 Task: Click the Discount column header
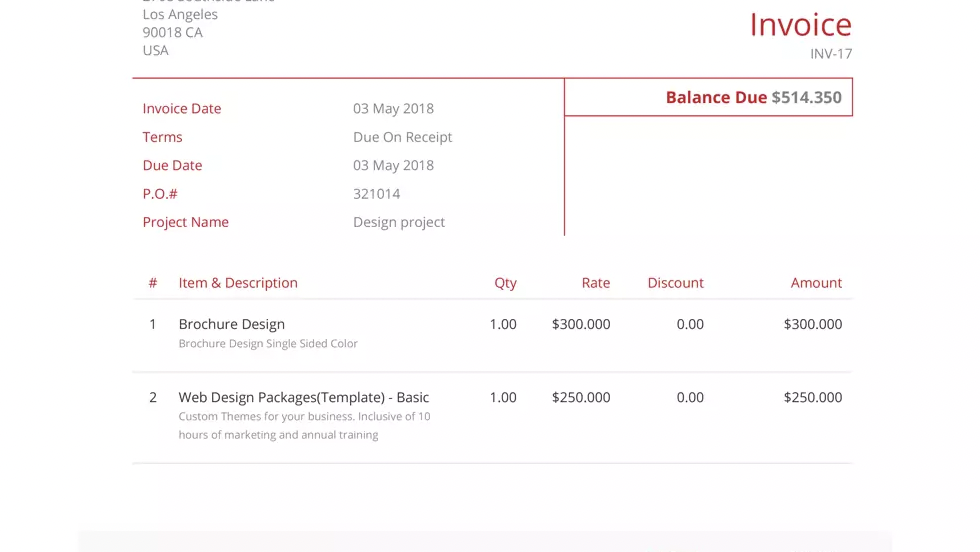(675, 283)
